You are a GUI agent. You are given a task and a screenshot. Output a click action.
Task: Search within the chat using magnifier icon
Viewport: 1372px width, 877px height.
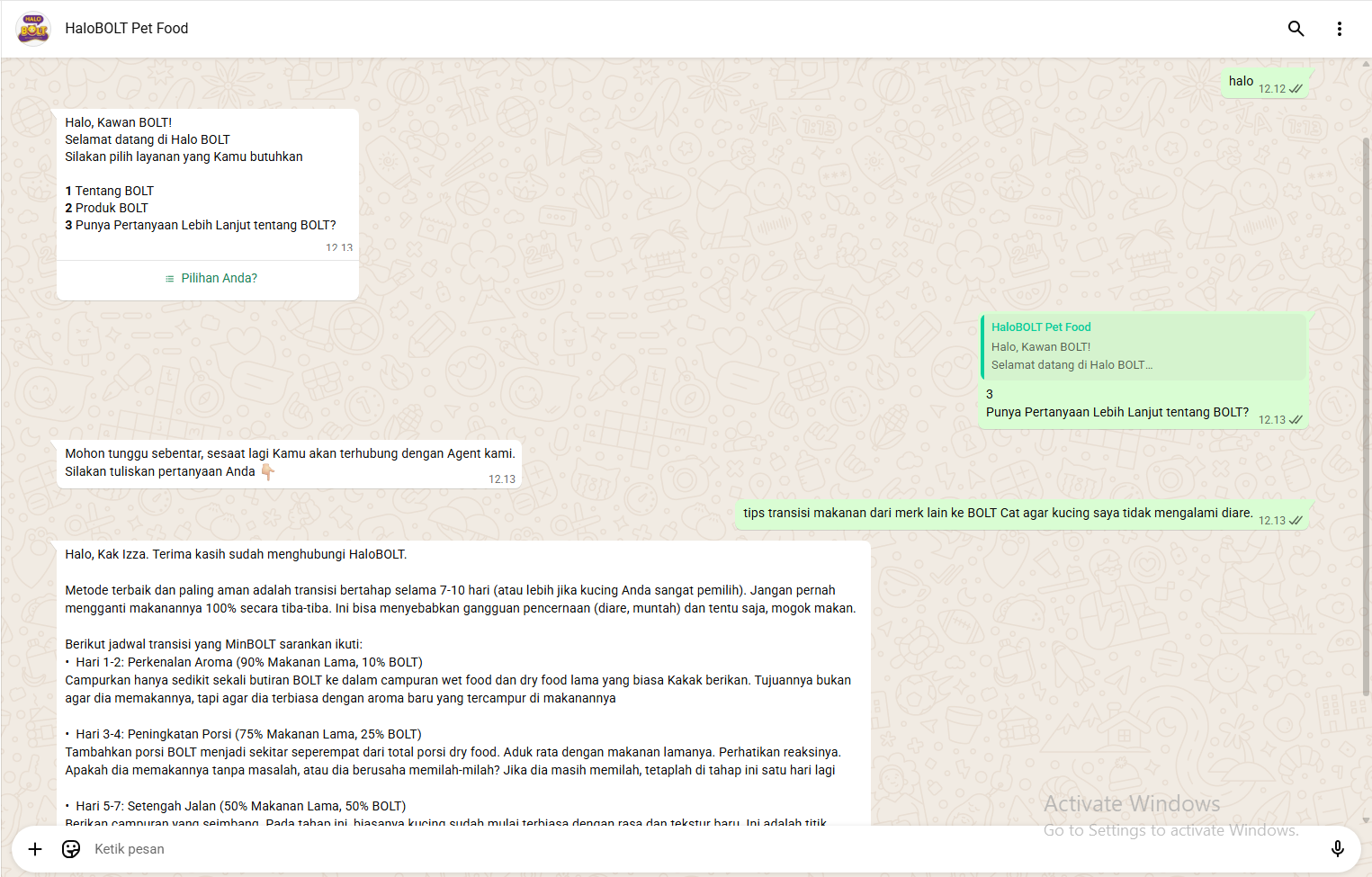tap(1296, 29)
